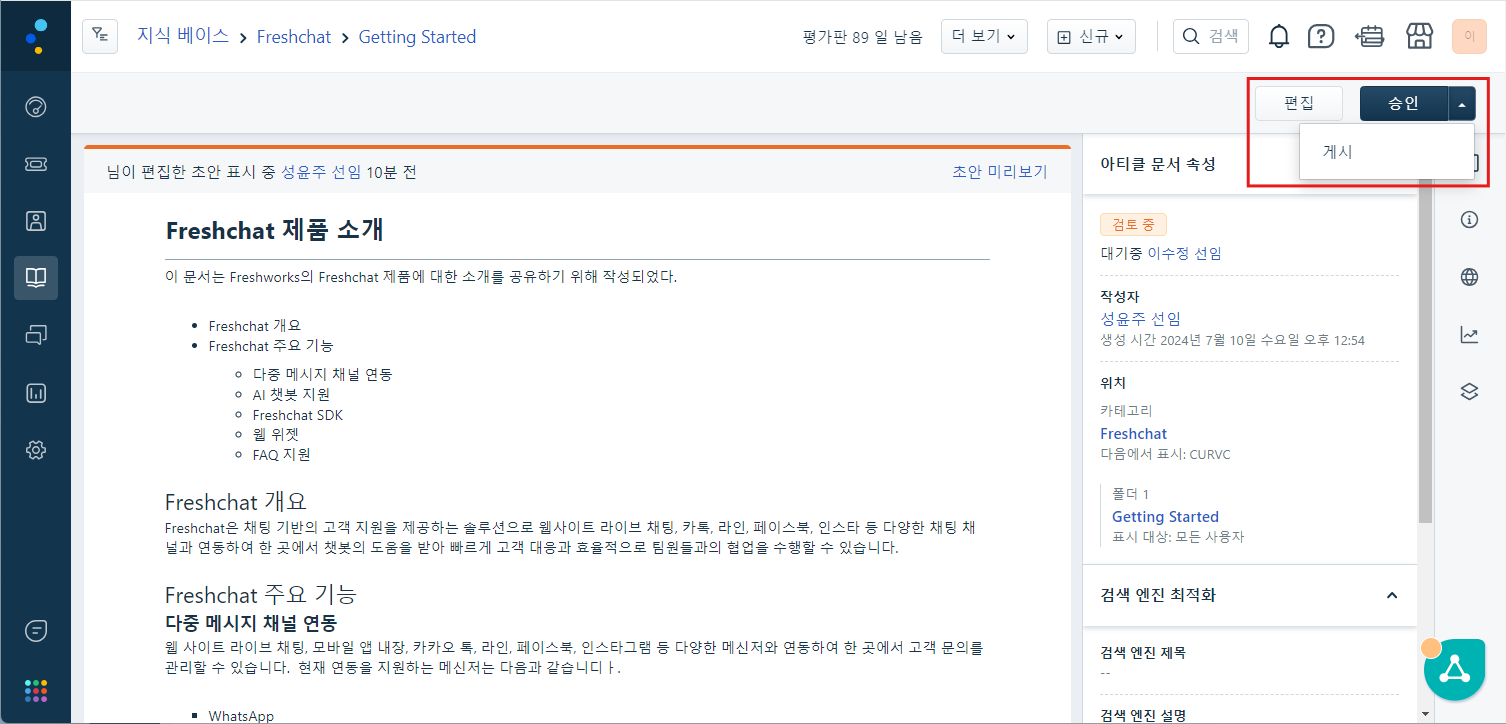Toggle the arrow next to 승인 button
1506x724 pixels.
[1462, 103]
